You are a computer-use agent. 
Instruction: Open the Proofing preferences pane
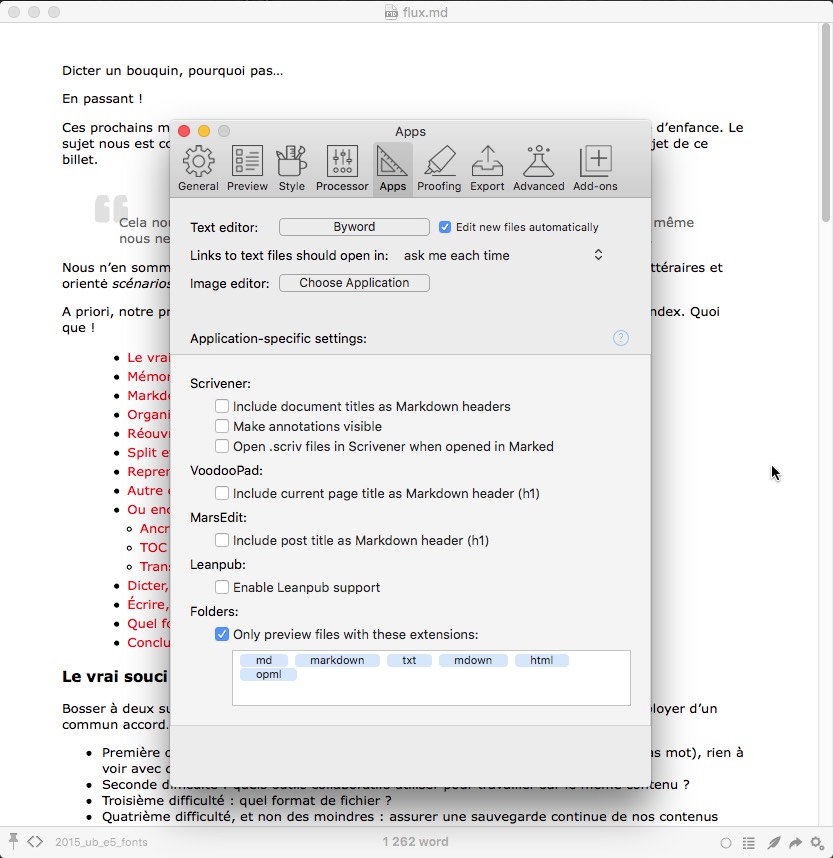439,169
